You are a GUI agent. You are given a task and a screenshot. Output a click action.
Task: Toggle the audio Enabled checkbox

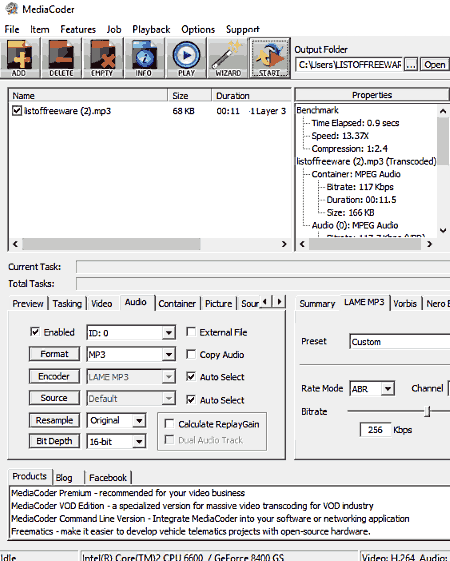35,332
